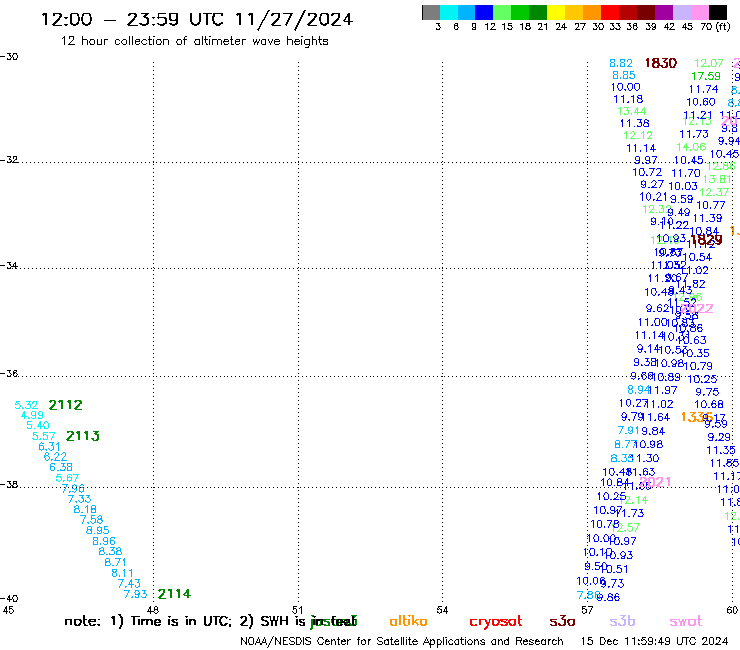Screen dimensions: 740x650
Task: Click the dark red time stamp '1829'
Action: pyautogui.click(x=706, y=240)
